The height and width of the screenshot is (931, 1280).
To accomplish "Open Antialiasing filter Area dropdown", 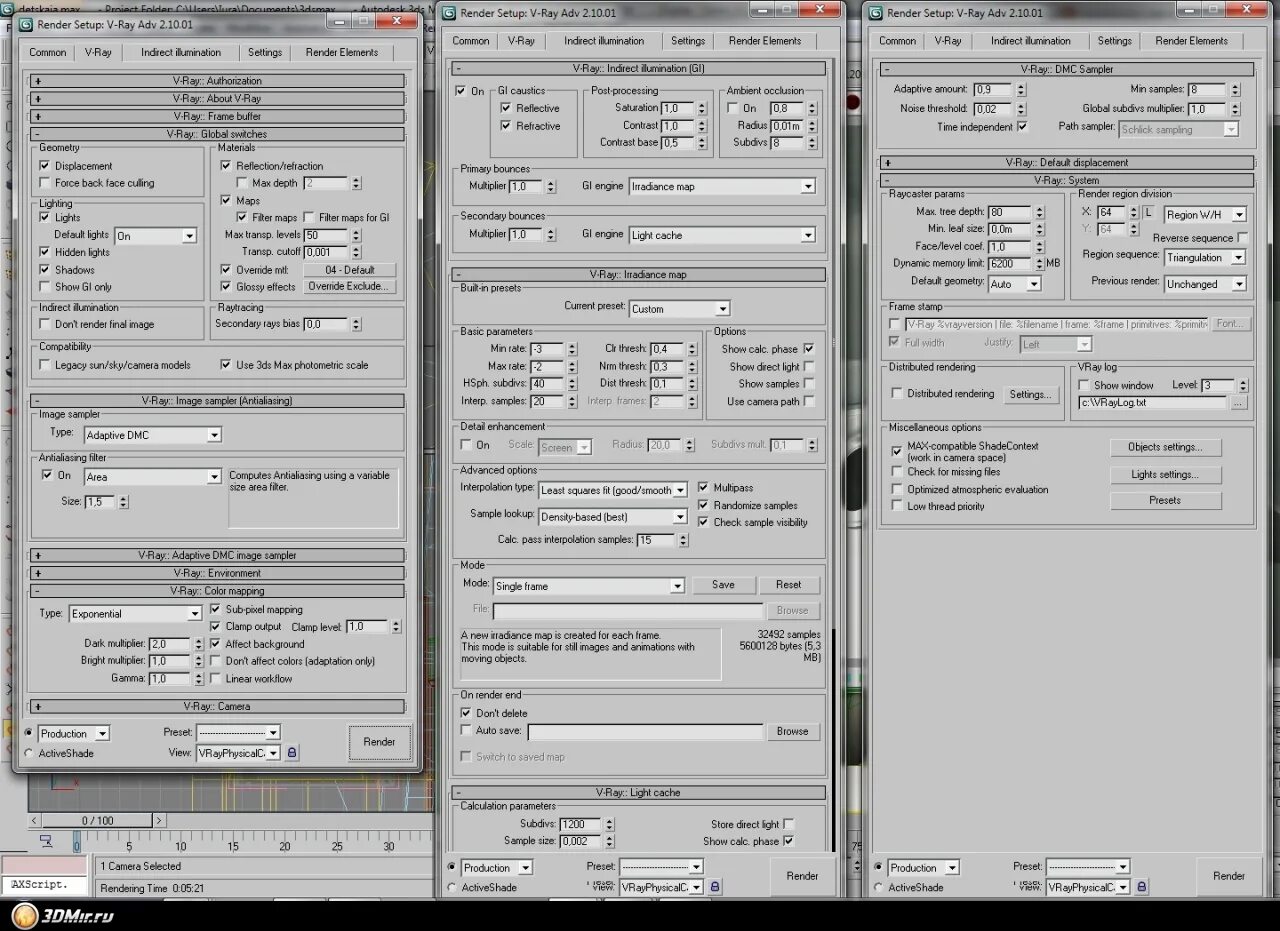I will point(152,477).
